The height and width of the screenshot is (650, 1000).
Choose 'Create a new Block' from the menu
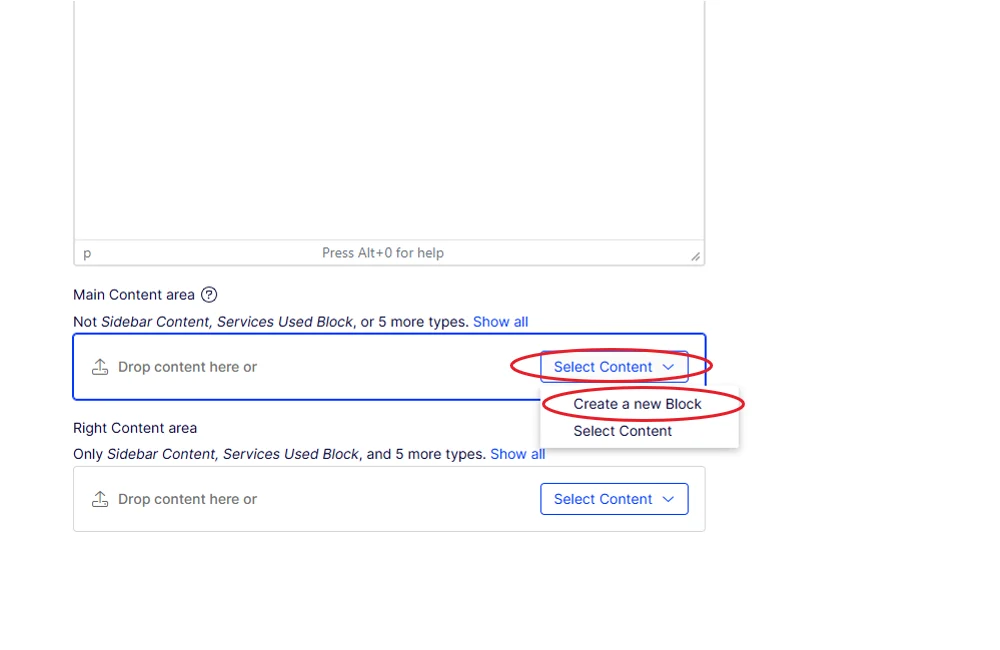[x=637, y=404]
